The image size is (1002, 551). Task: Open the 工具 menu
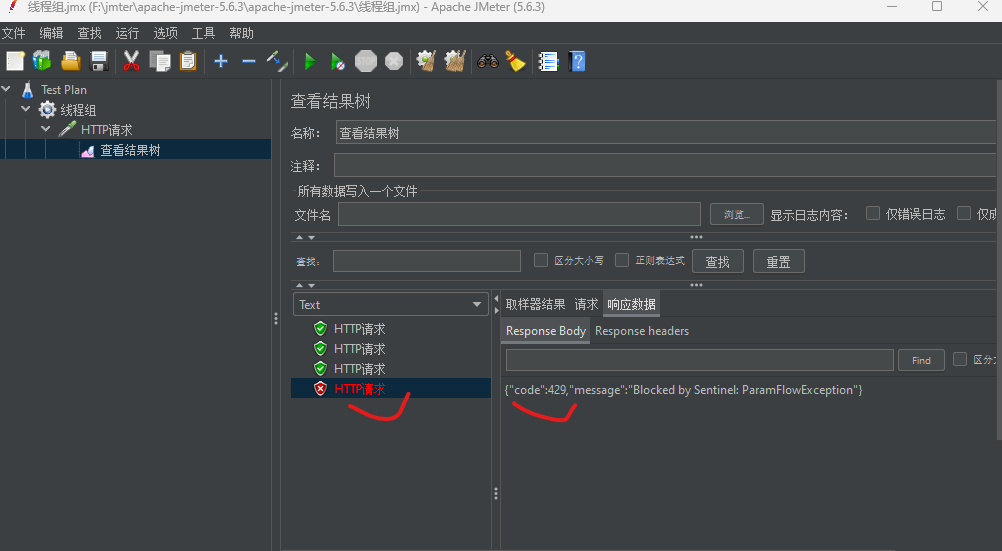point(203,33)
